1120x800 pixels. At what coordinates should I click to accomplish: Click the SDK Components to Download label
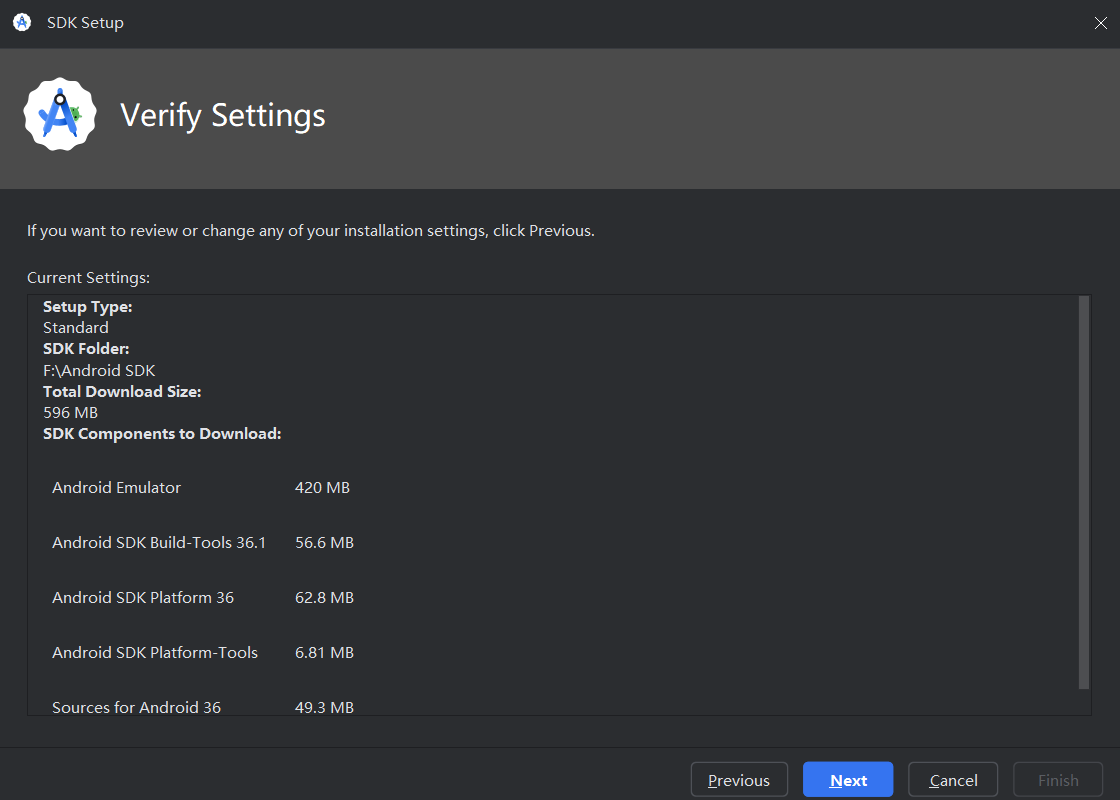click(162, 434)
